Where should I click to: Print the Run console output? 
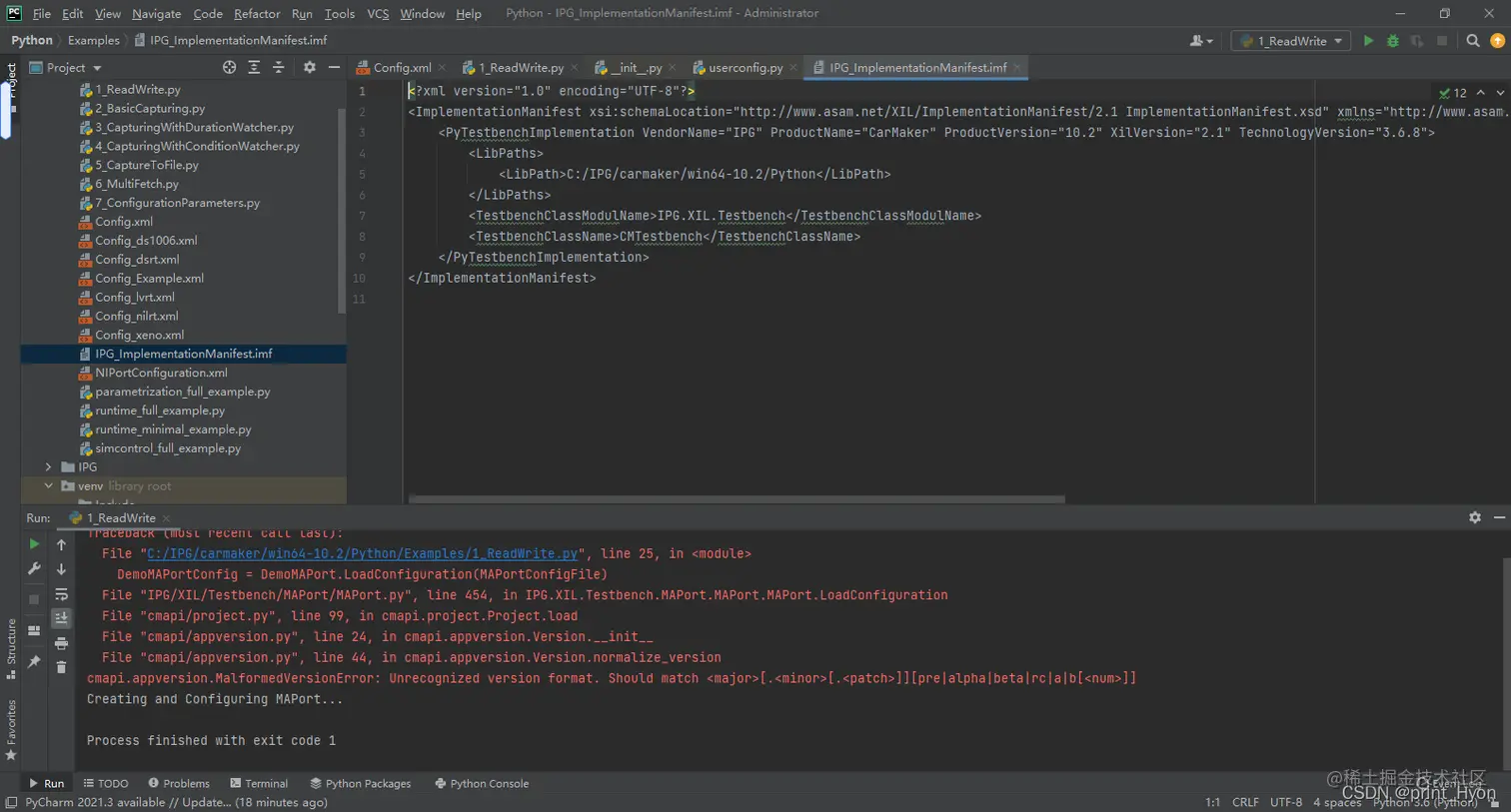pyautogui.click(x=61, y=643)
